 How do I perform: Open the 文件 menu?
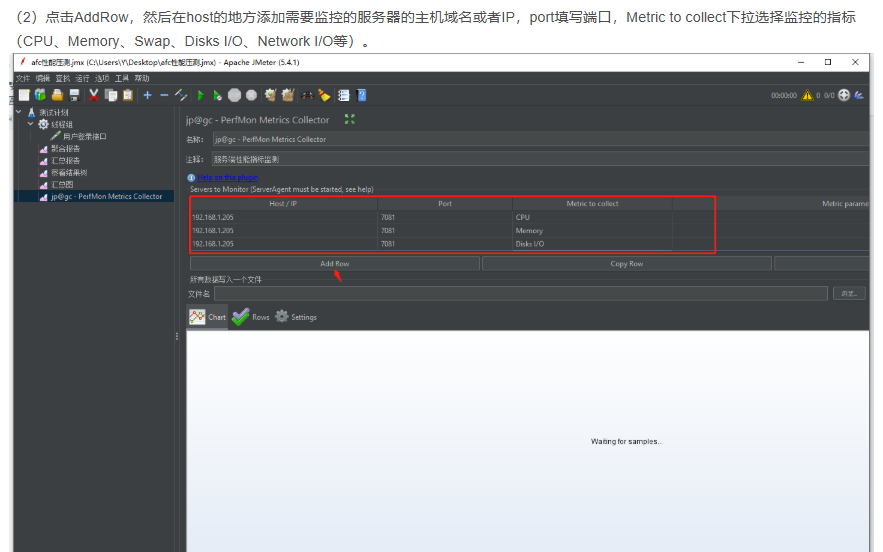click(23, 78)
